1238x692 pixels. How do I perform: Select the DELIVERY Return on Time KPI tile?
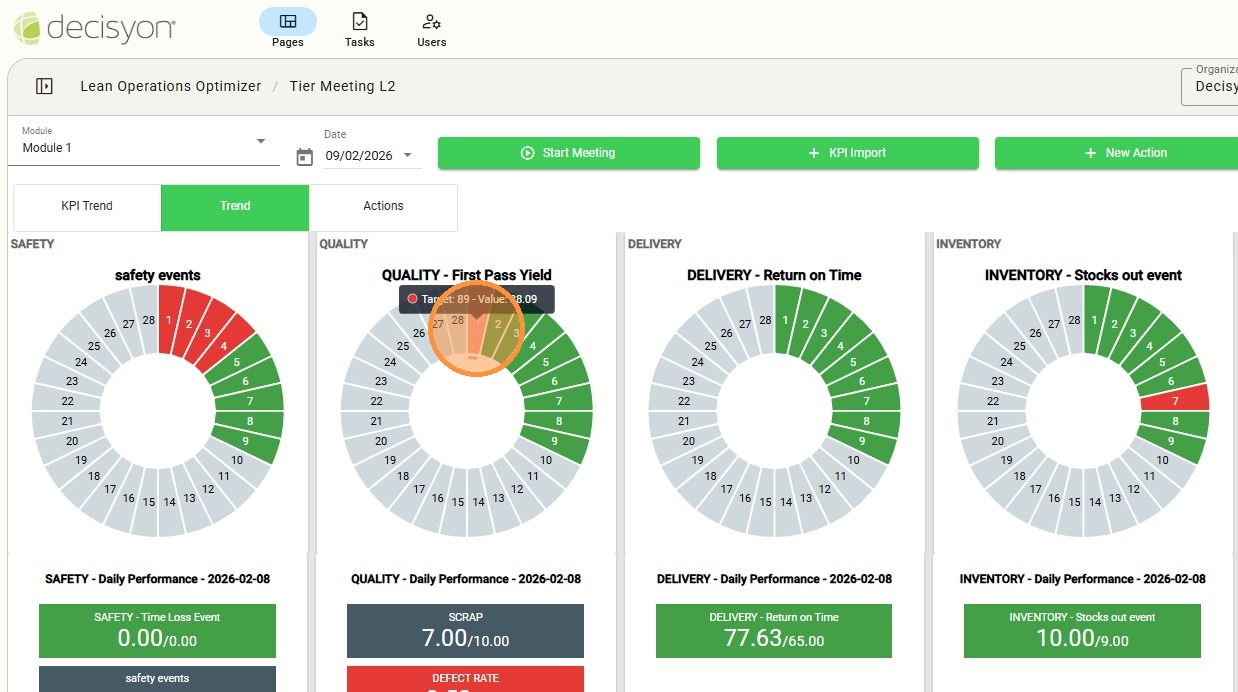(773, 630)
